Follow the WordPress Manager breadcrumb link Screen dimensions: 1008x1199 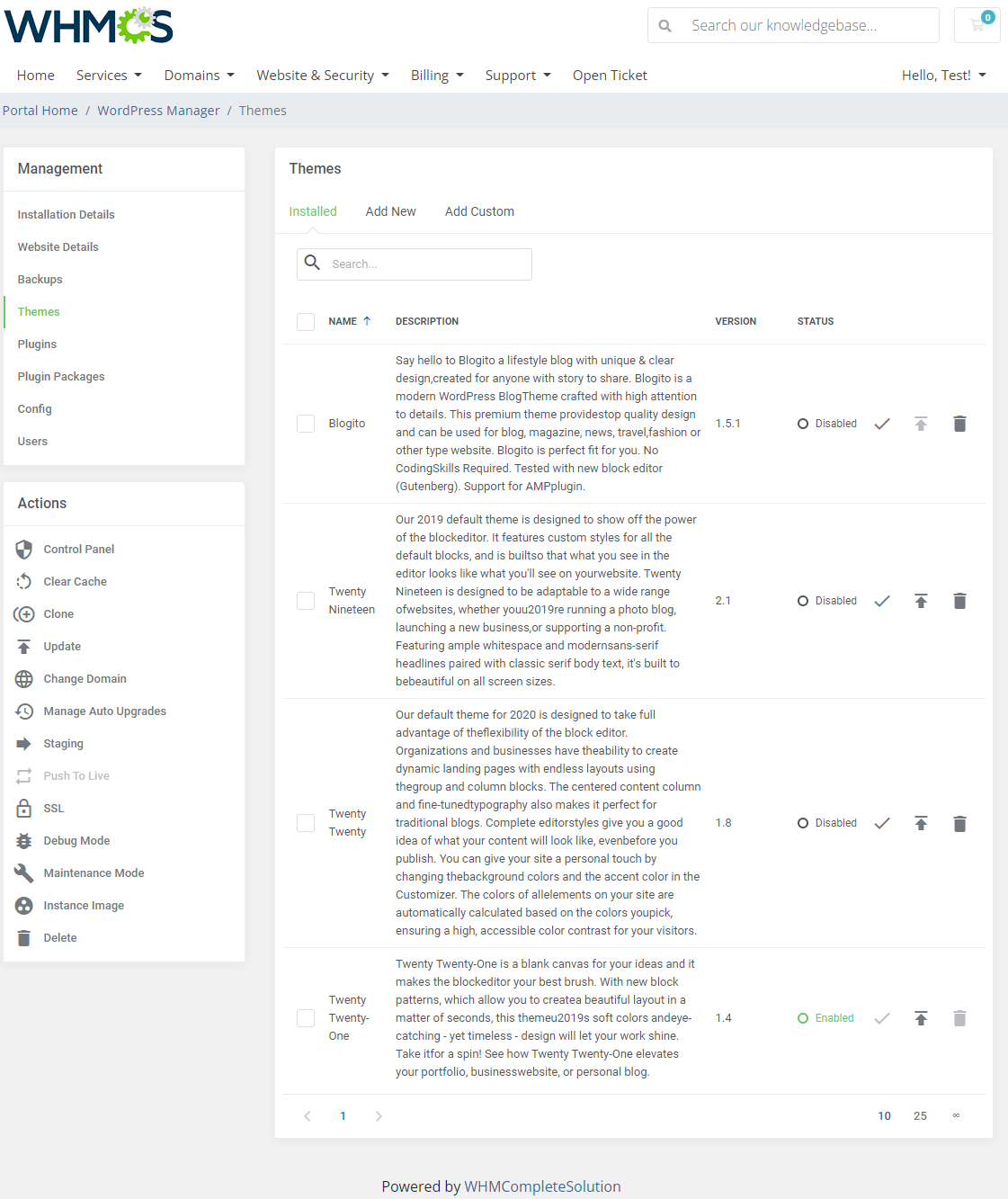[x=158, y=111]
